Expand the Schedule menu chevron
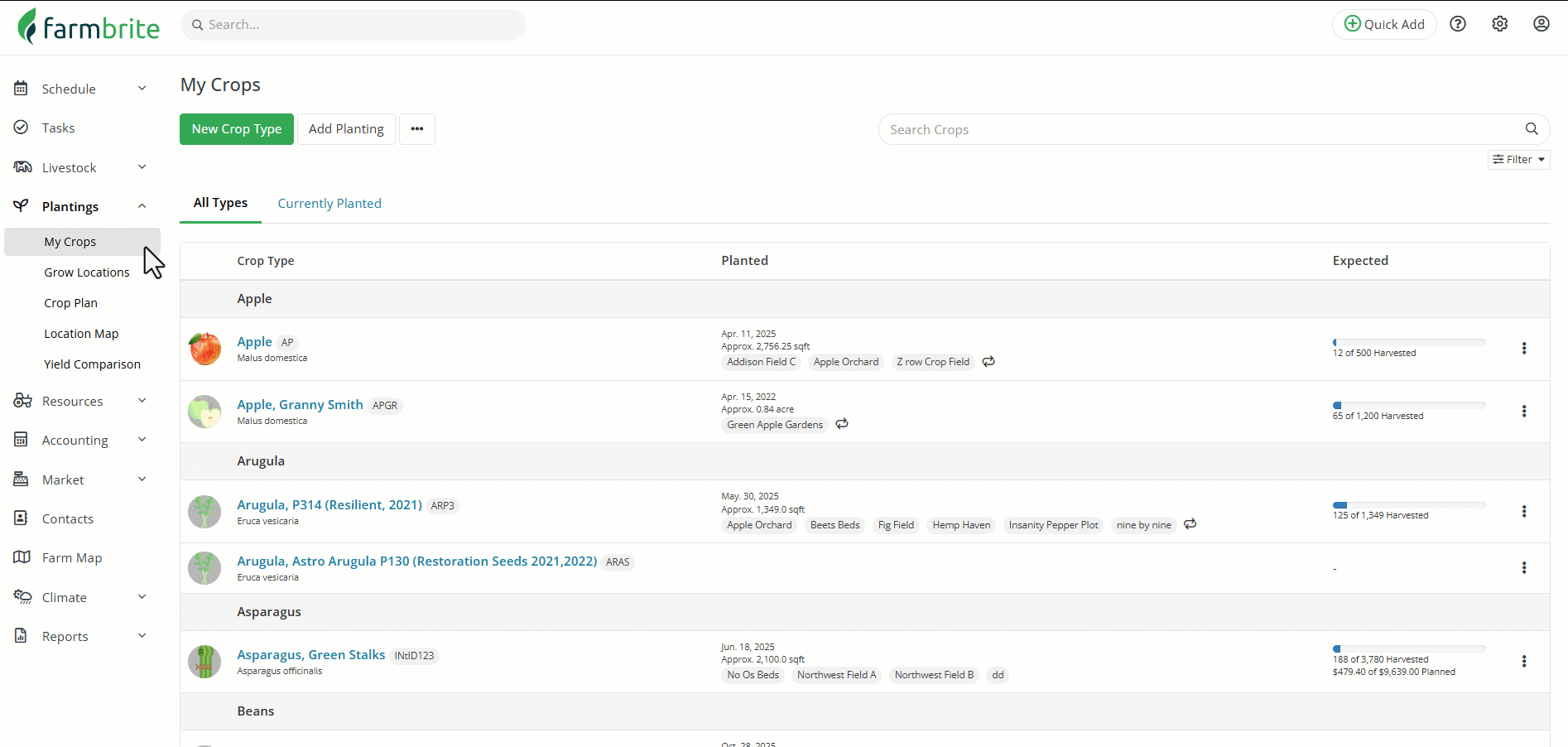 pyautogui.click(x=142, y=89)
